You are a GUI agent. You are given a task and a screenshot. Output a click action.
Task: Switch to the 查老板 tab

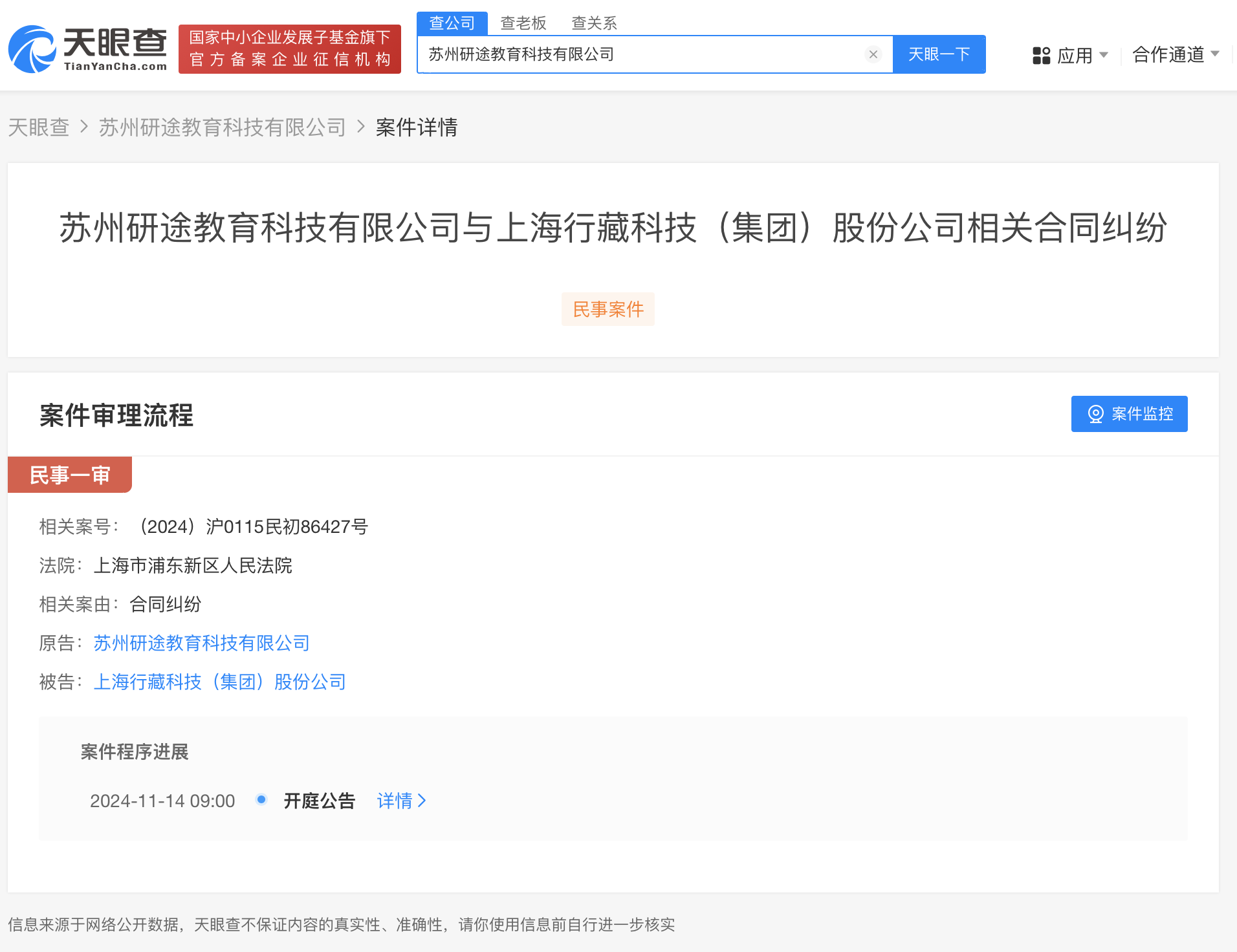pos(523,23)
